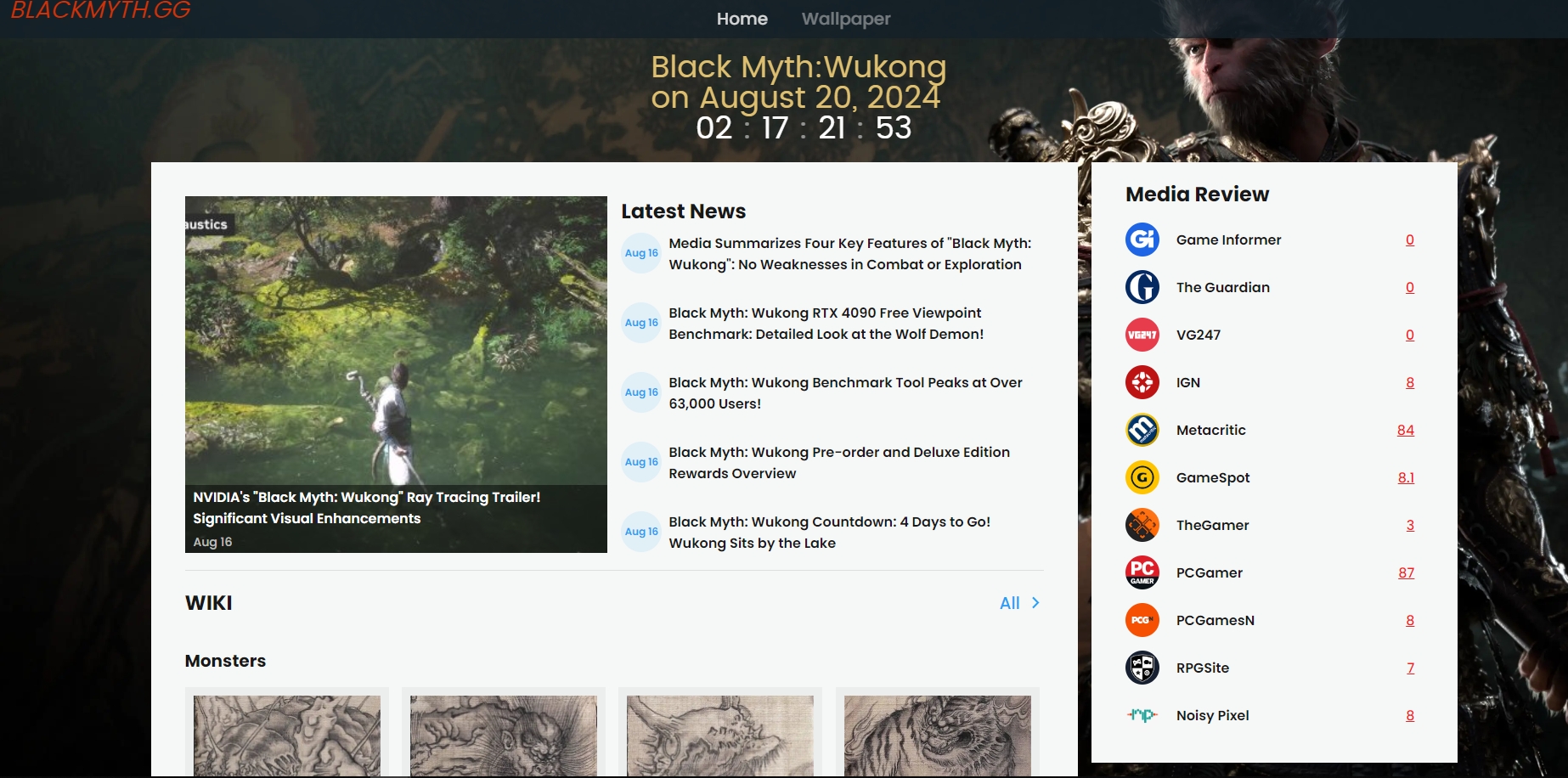
Task: Click the Aug 16 badge beside Countdown article
Action: 641,532
